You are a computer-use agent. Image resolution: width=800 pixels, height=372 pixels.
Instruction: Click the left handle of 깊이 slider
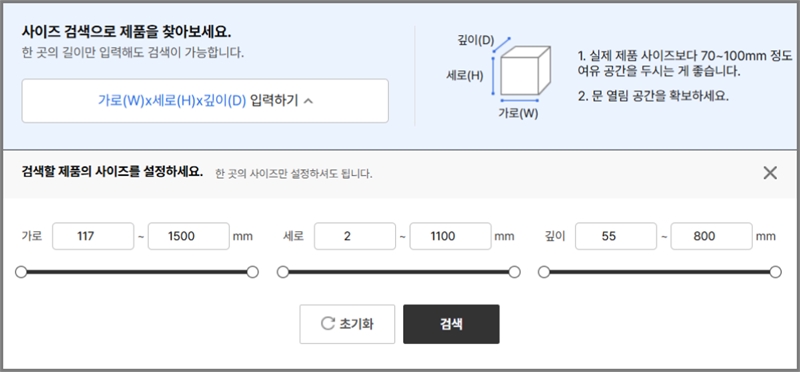(544, 272)
